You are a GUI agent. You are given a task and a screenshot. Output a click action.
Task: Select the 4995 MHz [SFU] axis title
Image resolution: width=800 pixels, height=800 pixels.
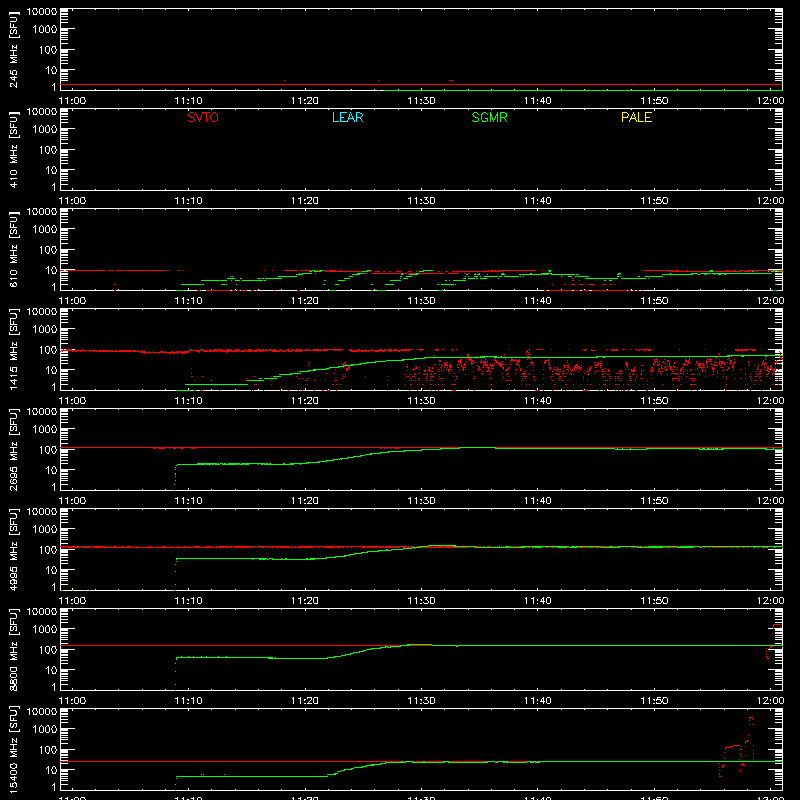(13, 550)
